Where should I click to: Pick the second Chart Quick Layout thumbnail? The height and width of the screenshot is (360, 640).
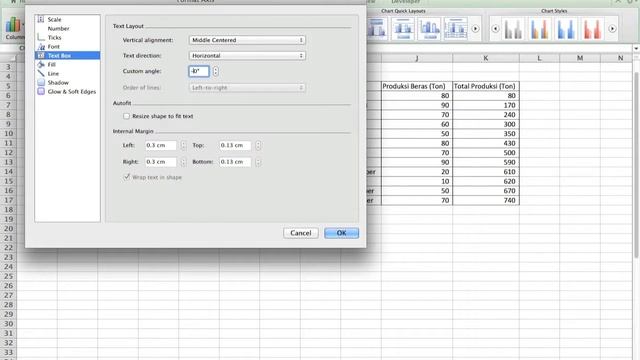403,29
